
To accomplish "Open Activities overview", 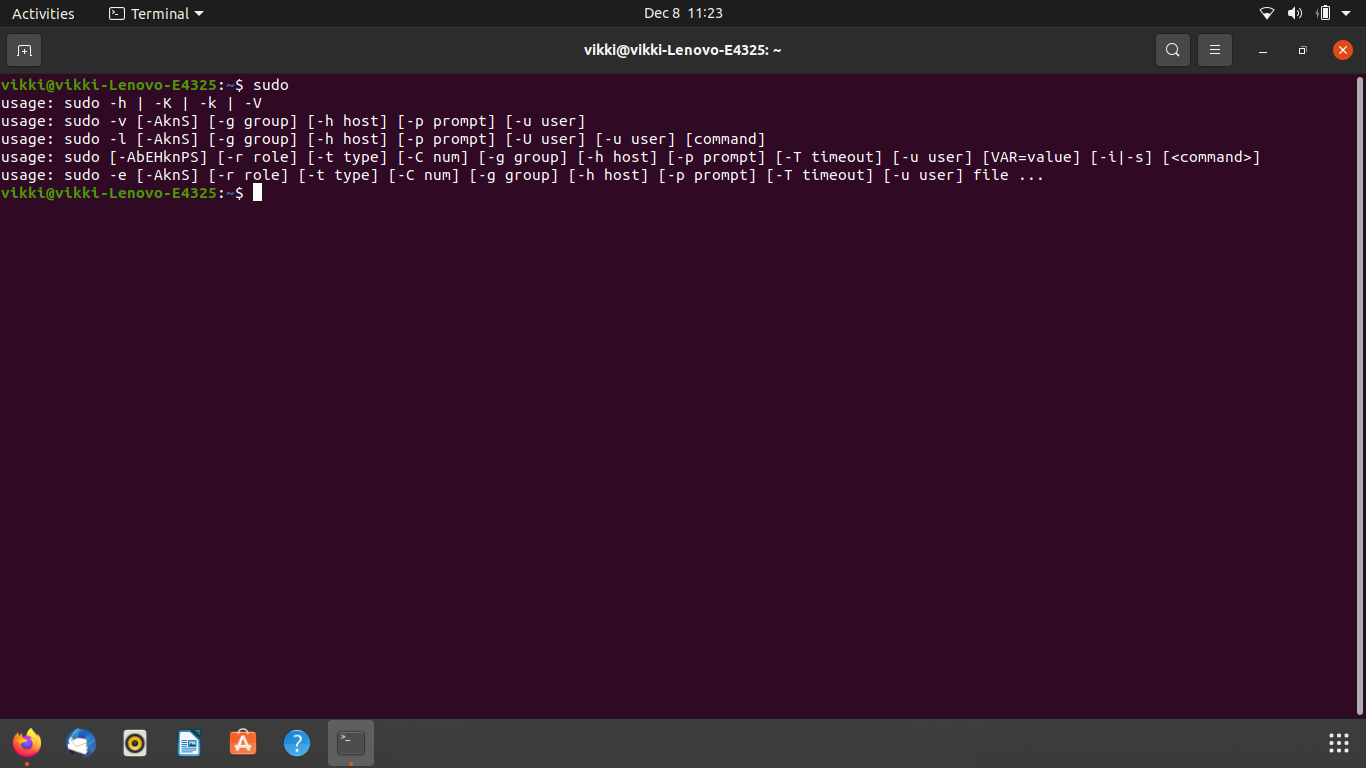I will click(x=43, y=13).
